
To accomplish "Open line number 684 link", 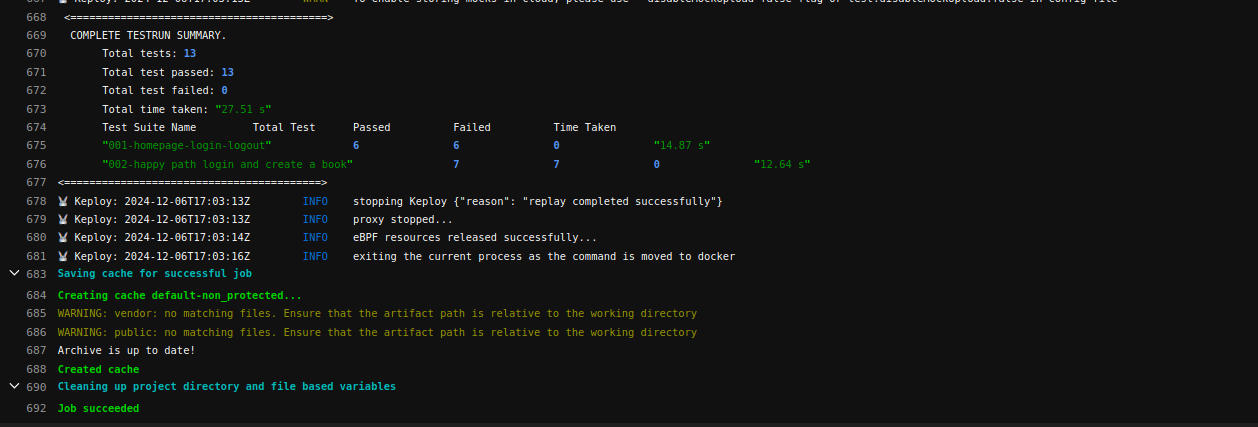I will 37,296.
